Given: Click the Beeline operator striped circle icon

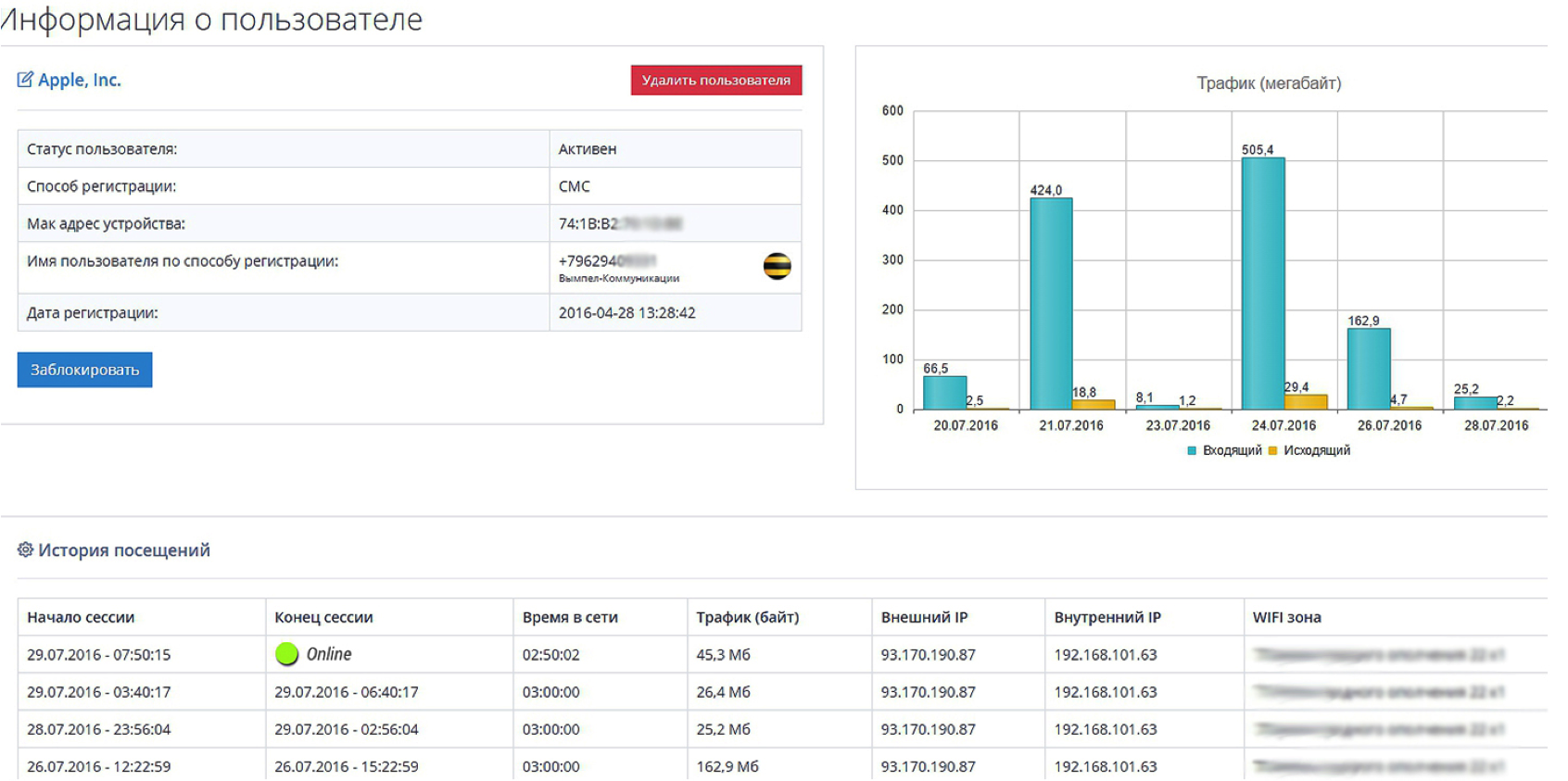Looking at the screenshot, I should tap(777, 267).
